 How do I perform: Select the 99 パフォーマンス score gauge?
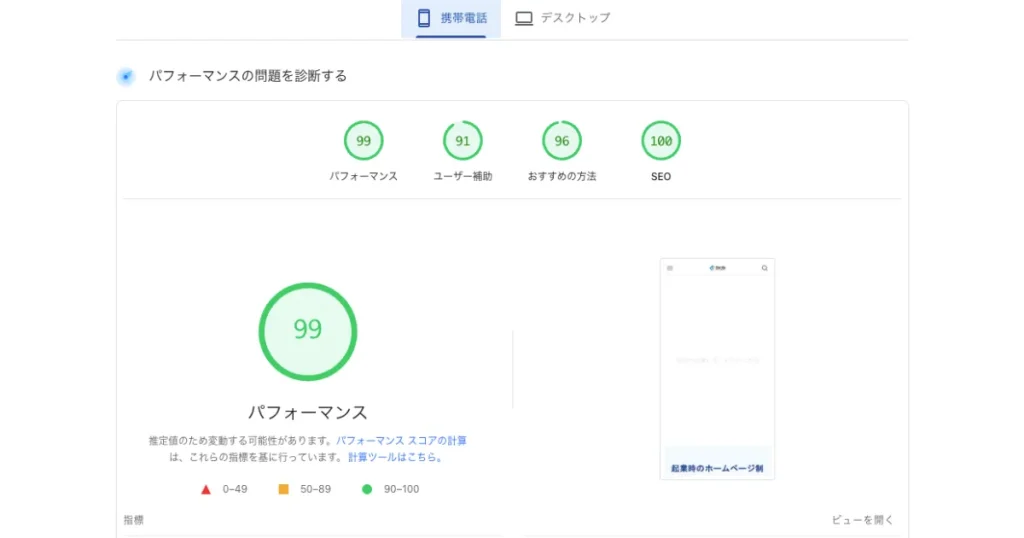[363, 140]
